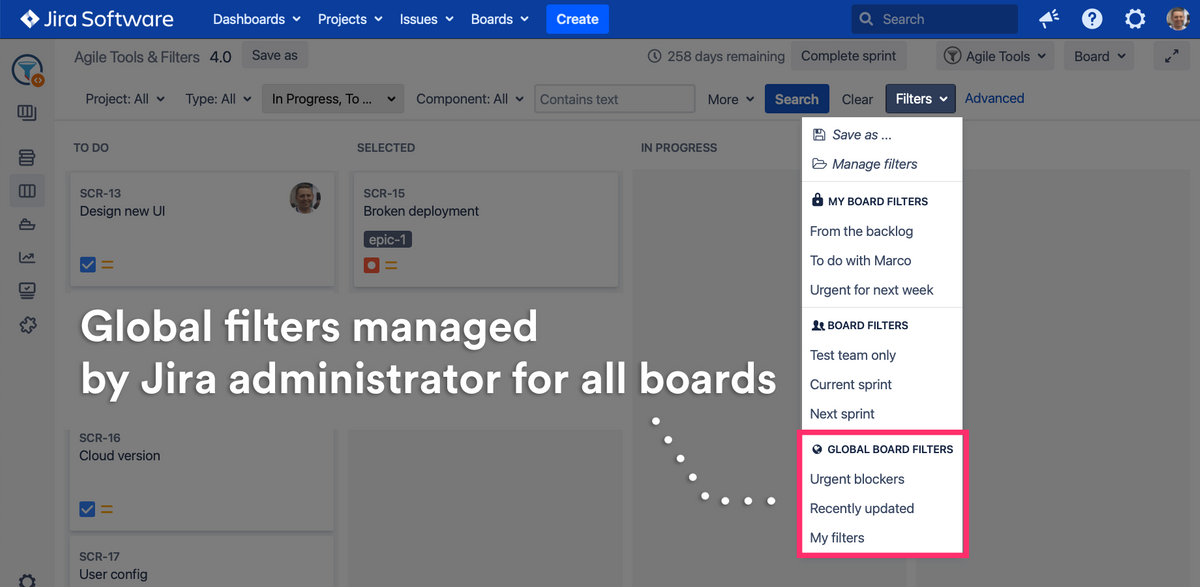
Task: Click the blue Search button
Action: coord(796,99)
